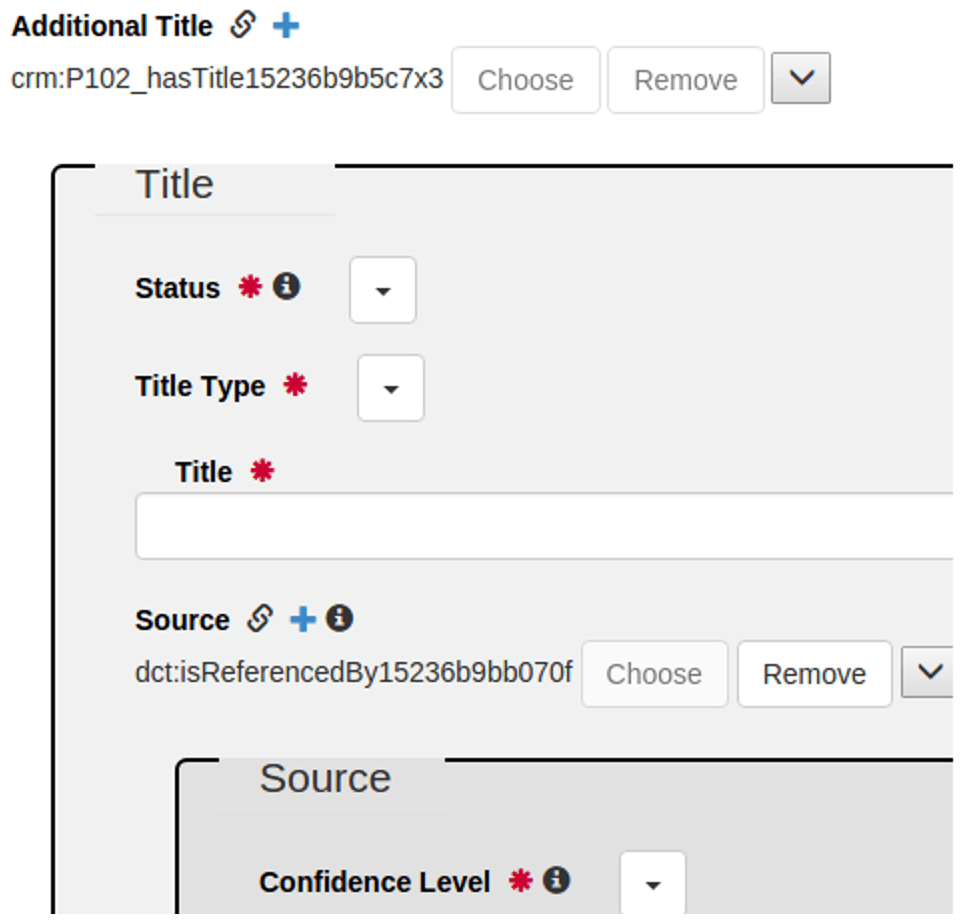Open the Confidence Level dropdown
The height and width of the screenshot is (923, 965).
point(653,884)
